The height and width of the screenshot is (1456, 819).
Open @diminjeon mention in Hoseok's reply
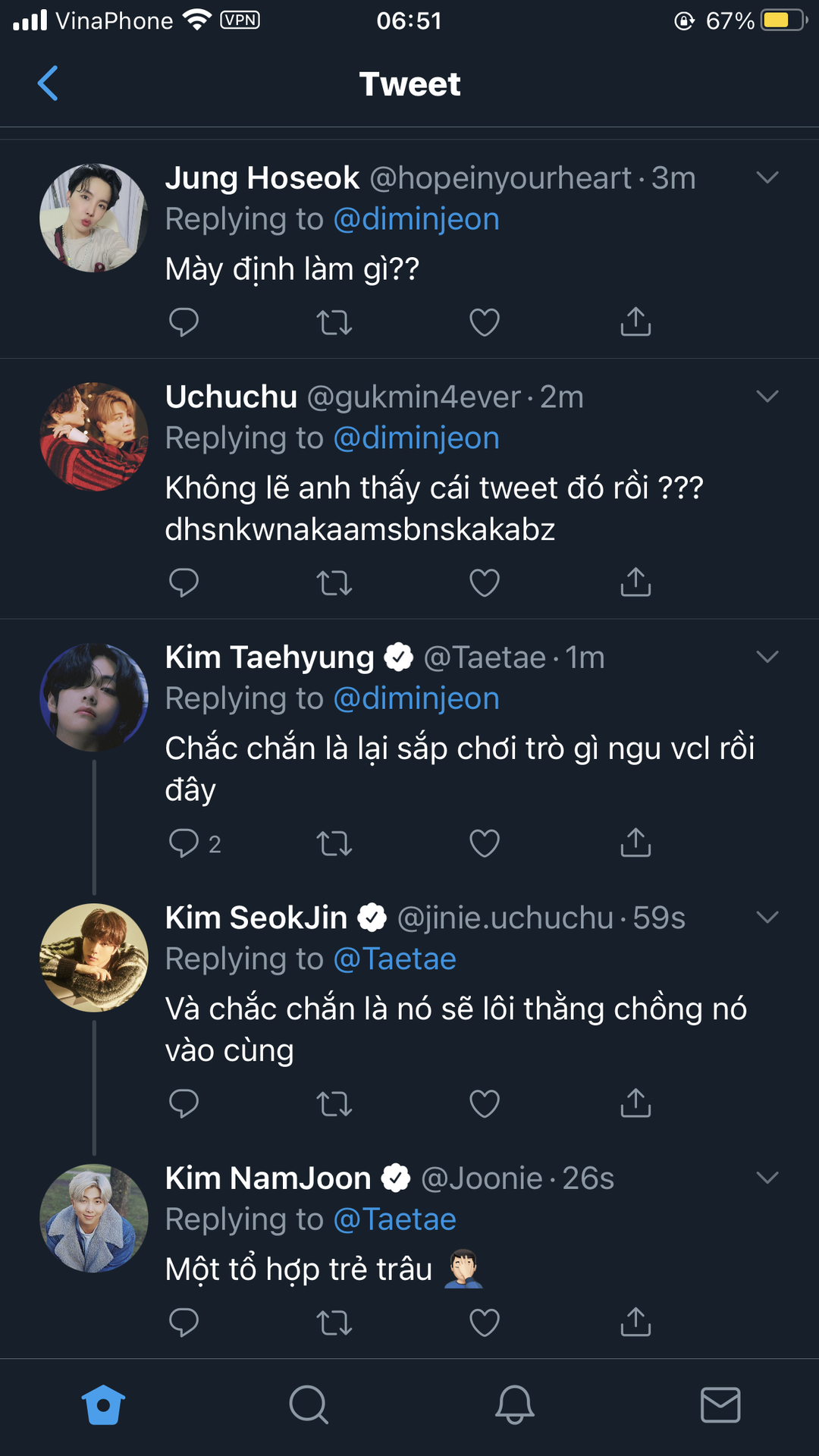tap(416, 219)
